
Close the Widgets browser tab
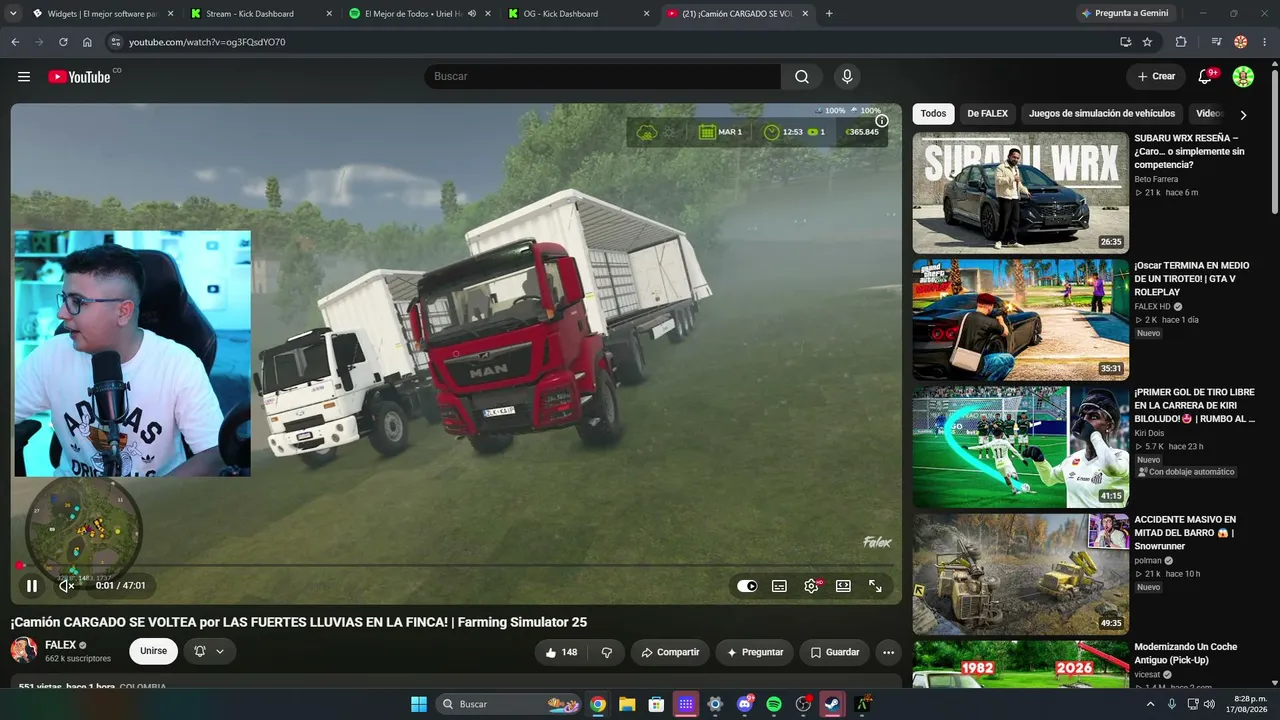(x=170, y=14)
